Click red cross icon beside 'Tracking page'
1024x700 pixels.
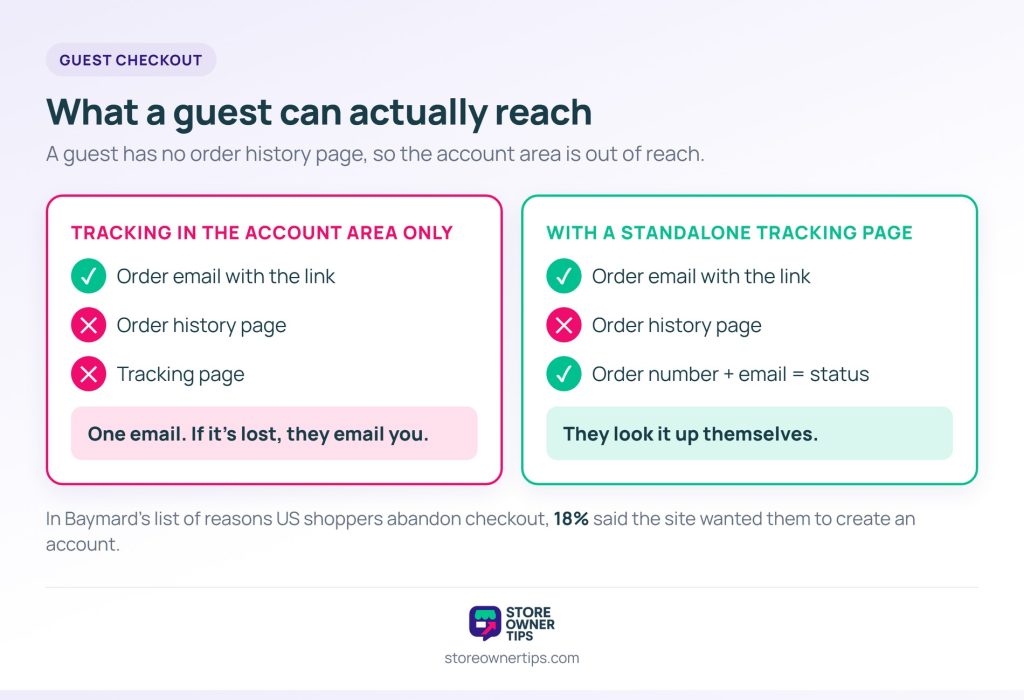[x=89, y=374]
